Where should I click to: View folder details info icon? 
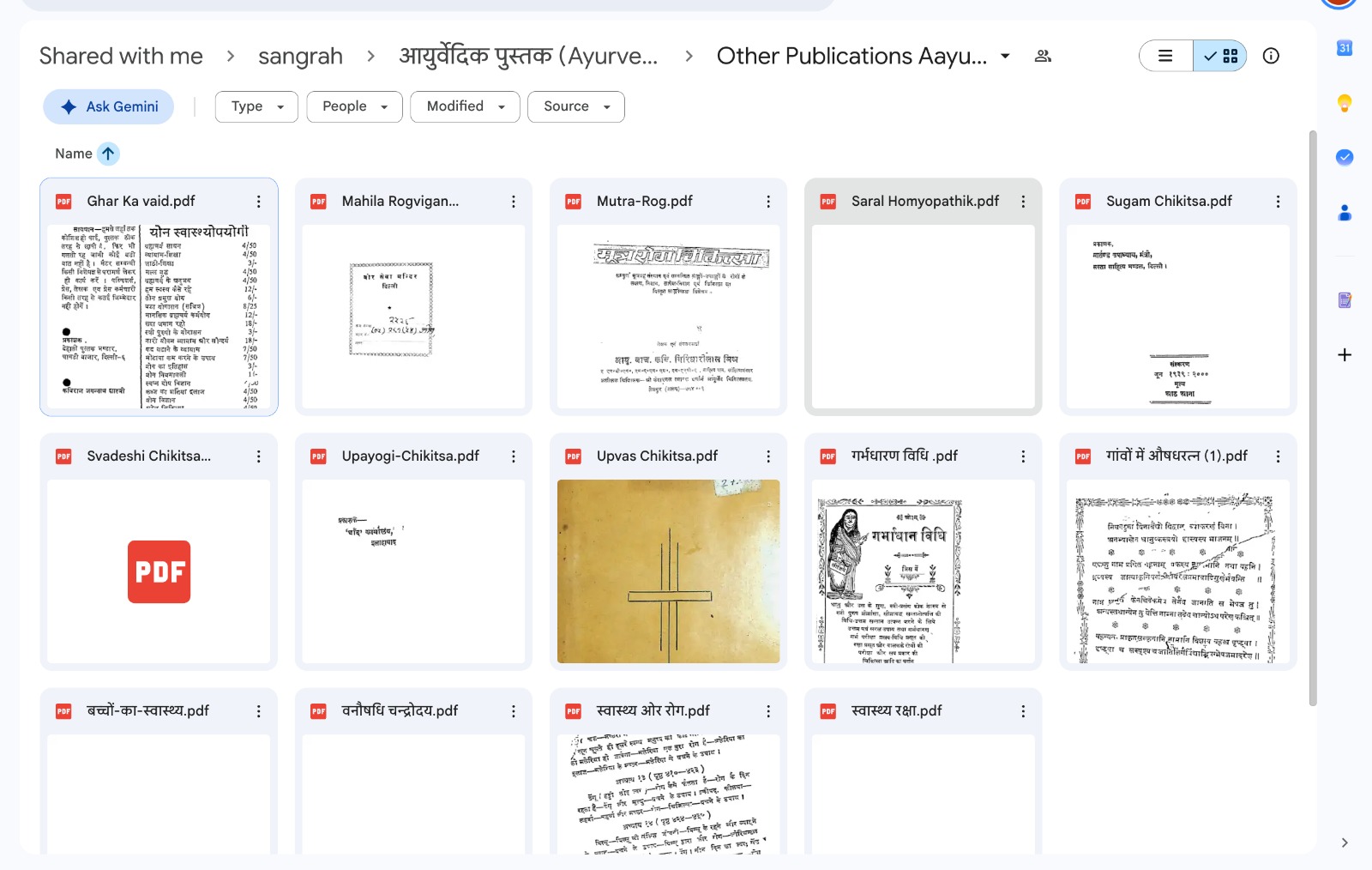1271,56
